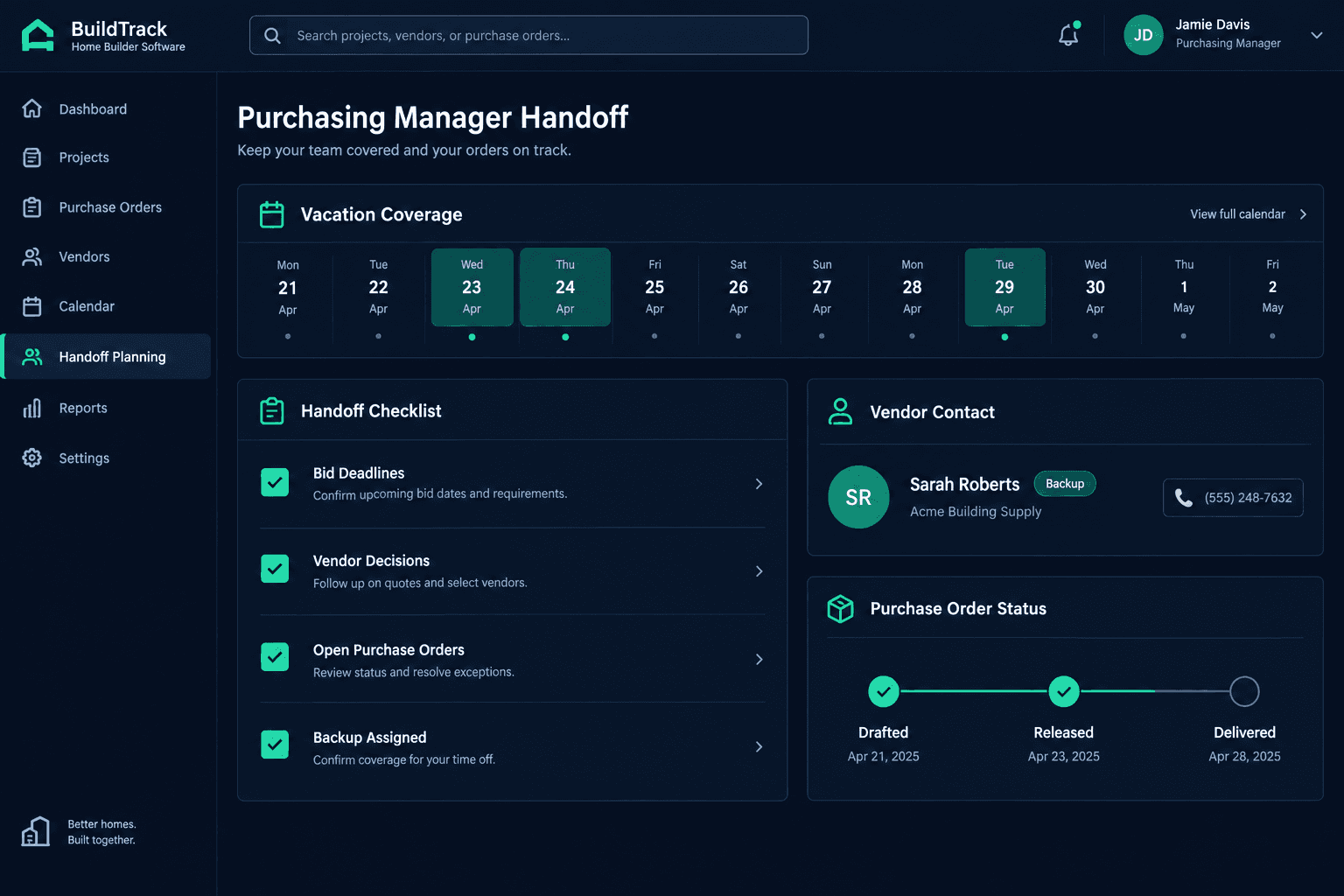Open Handoff Planning in the sidebar
Screen dimensions: 1344x896
pyautogui.click(x=107, y=356)
